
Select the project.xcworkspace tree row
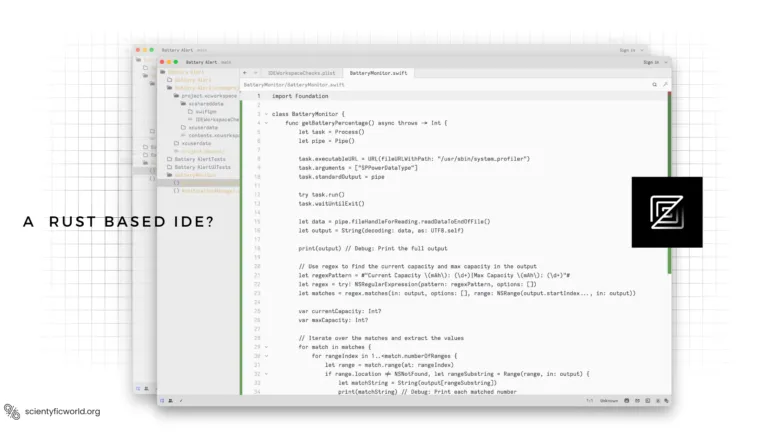point(199,96)
